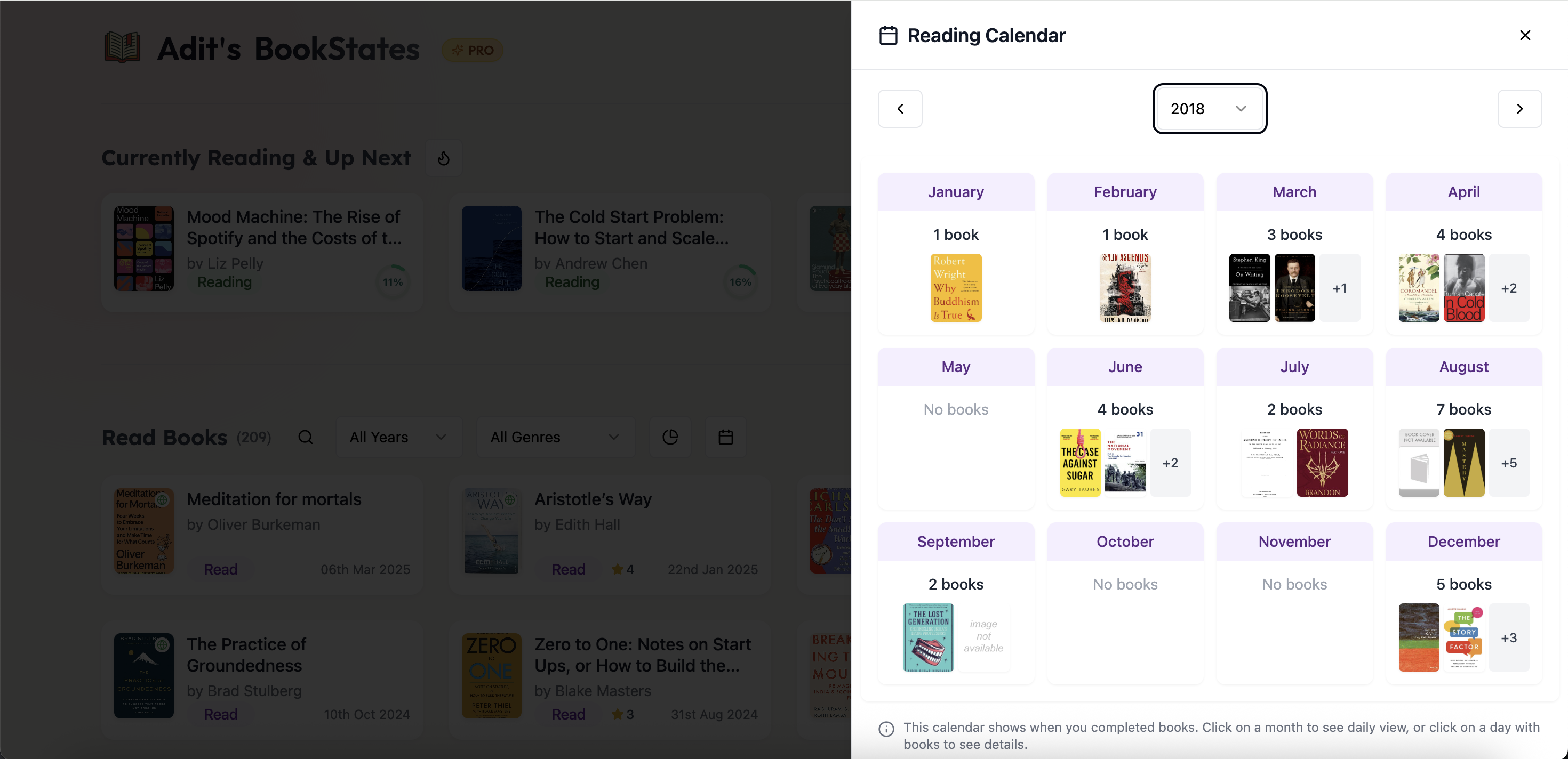Viewport: 1568px width, 759px height.
Task: Open the search icon for Read Books
Action: (x=306, y=437)
